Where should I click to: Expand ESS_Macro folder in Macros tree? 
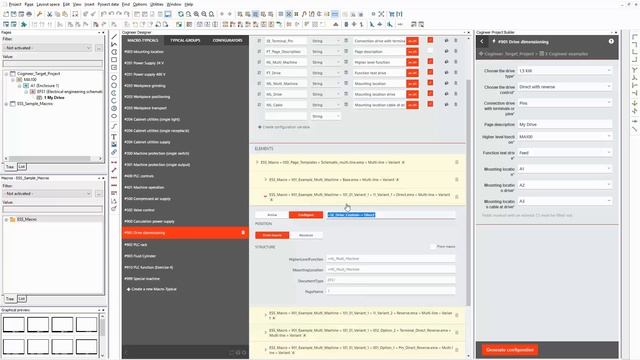pyautogui.click(x=7, y=220)
